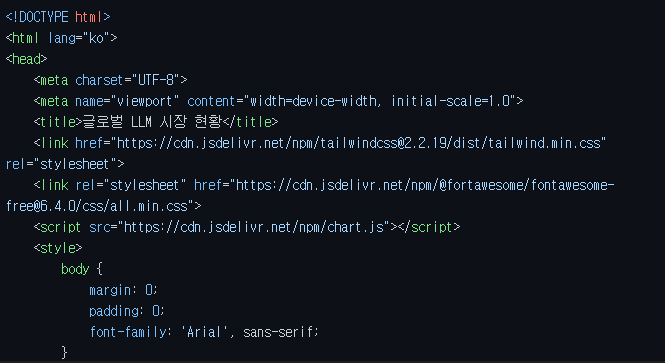Click the closing brace of body rule
665x363 pixels.
(x=64, y=353)
